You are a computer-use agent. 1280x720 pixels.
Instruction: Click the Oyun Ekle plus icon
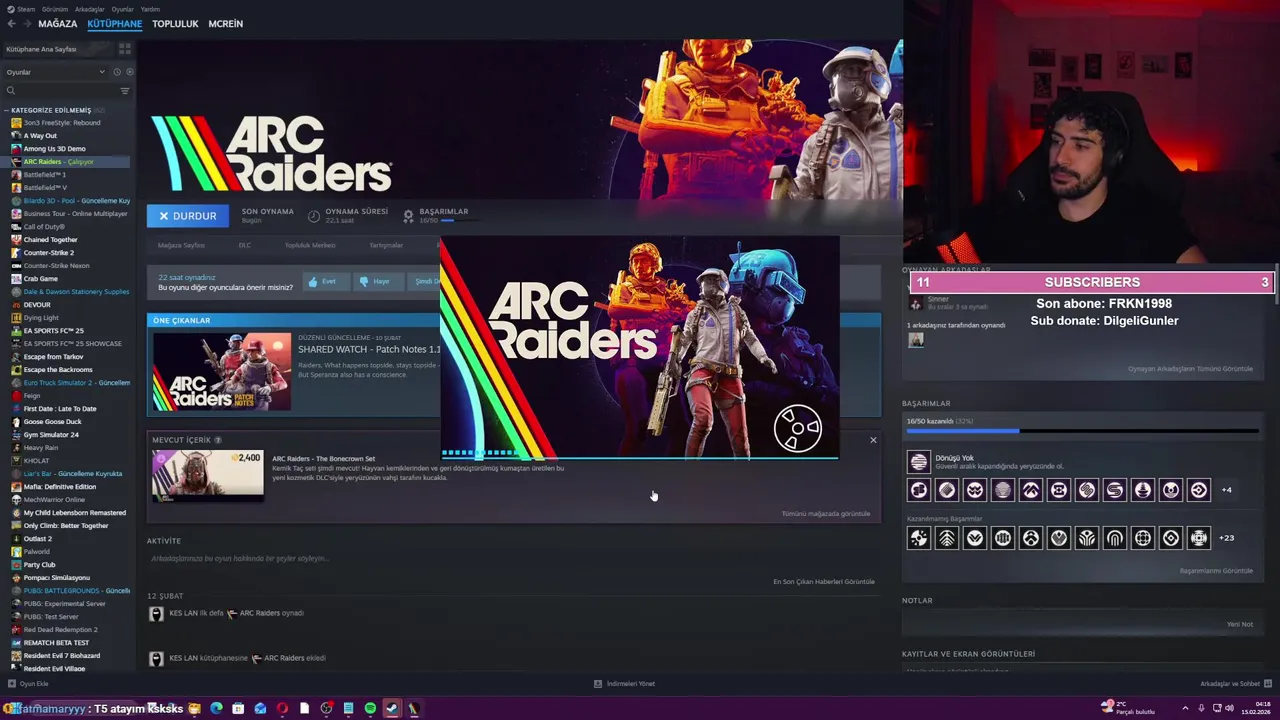tap(11, 684)
